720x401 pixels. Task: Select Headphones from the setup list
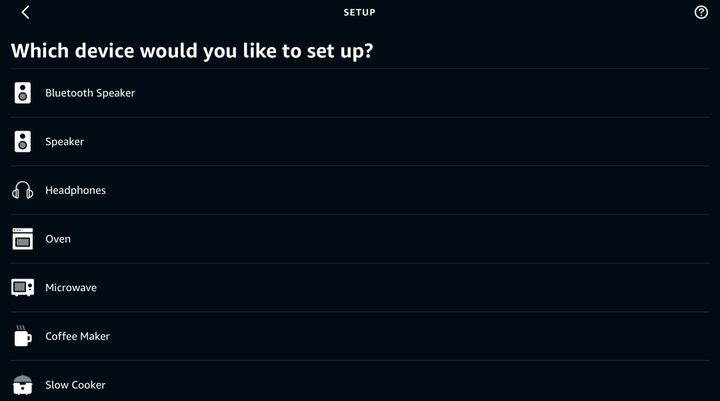click(75, 190)
